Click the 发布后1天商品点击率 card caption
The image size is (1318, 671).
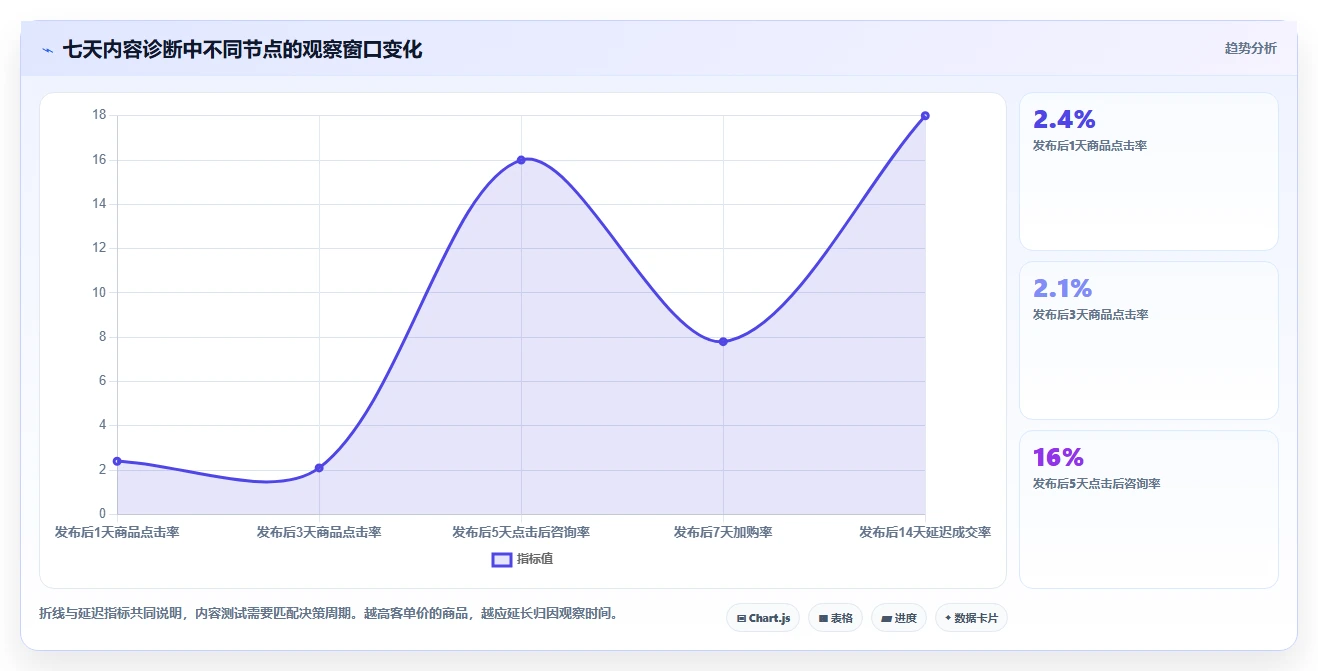coord(1090,146)
